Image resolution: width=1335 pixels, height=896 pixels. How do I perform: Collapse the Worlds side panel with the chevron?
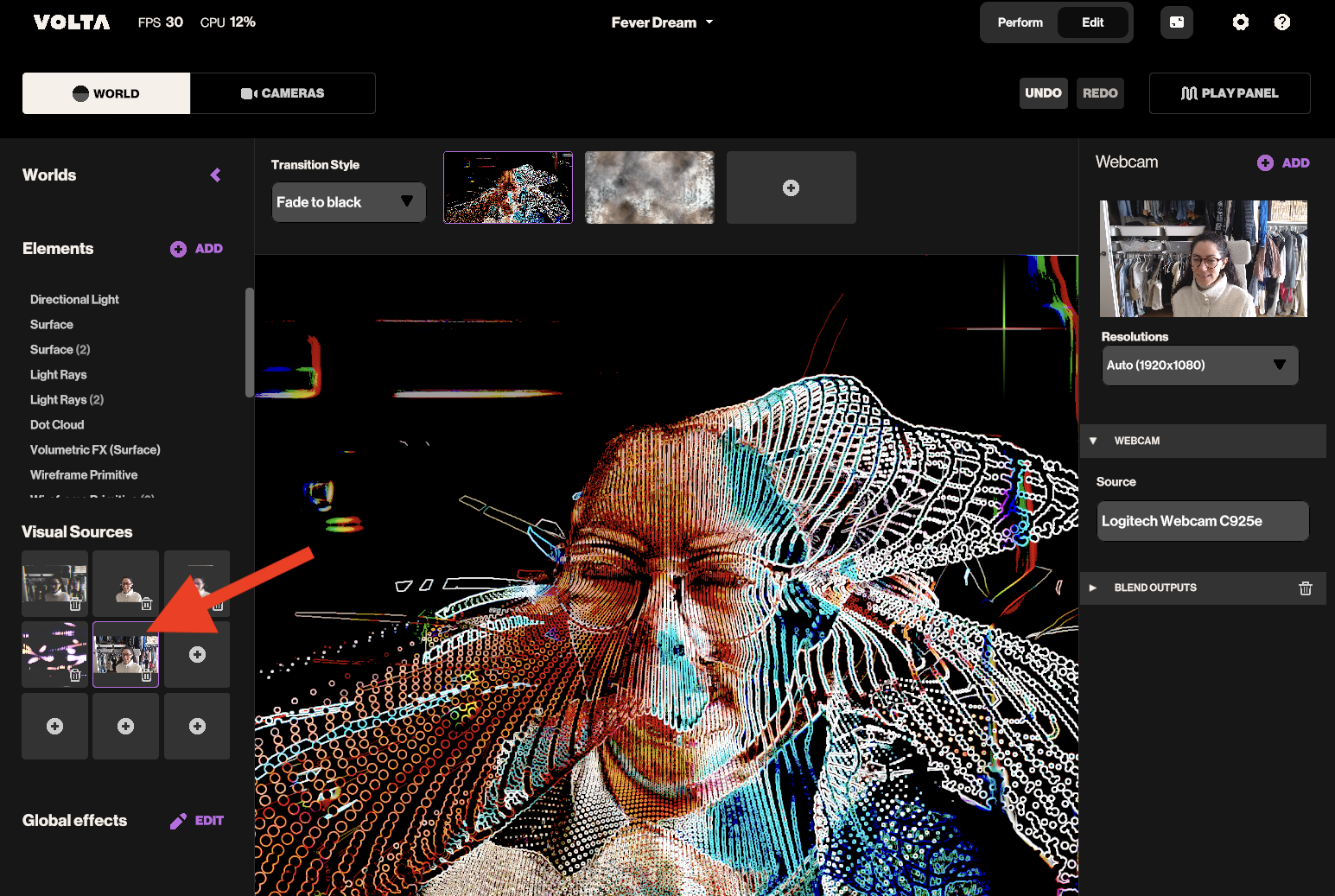pos(215,175)
